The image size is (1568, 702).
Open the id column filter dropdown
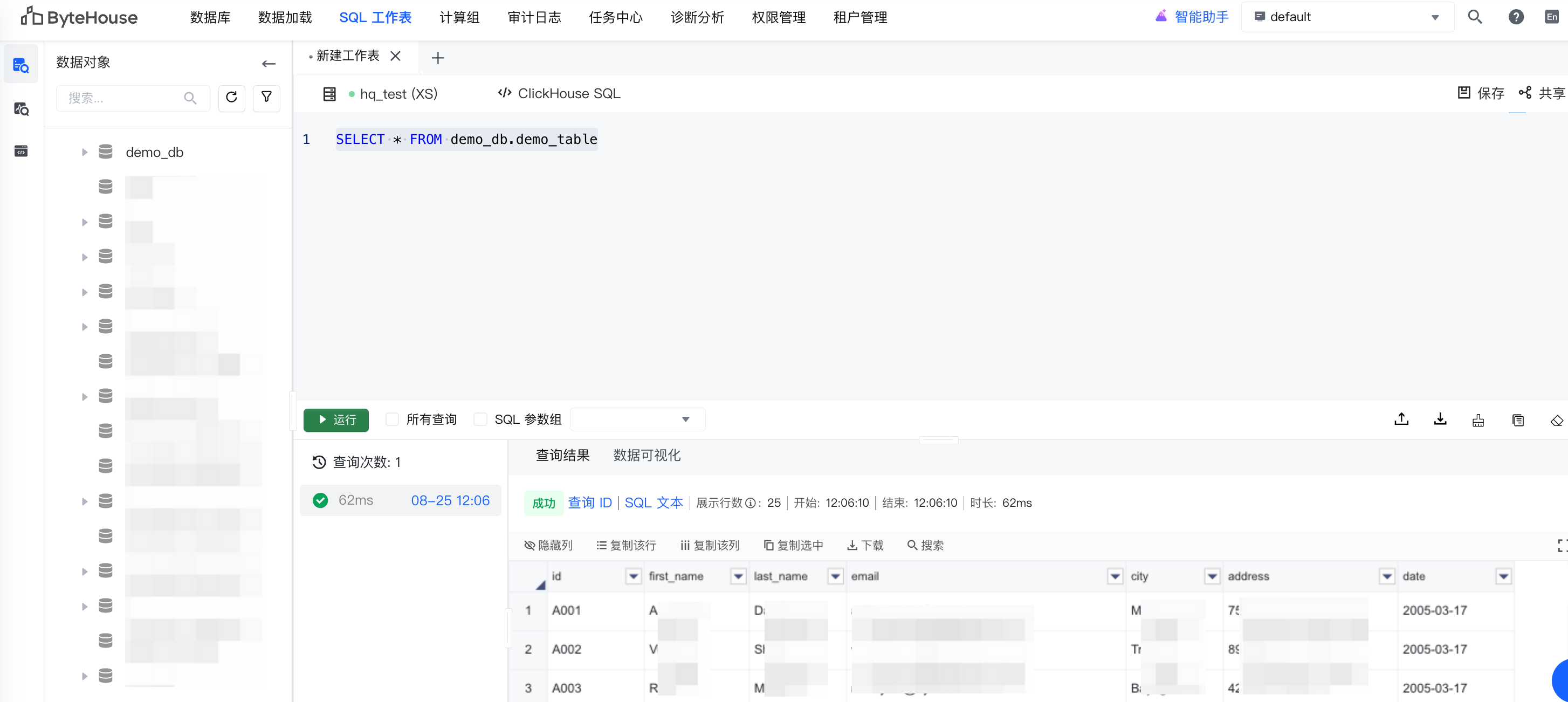coord(633,576)
